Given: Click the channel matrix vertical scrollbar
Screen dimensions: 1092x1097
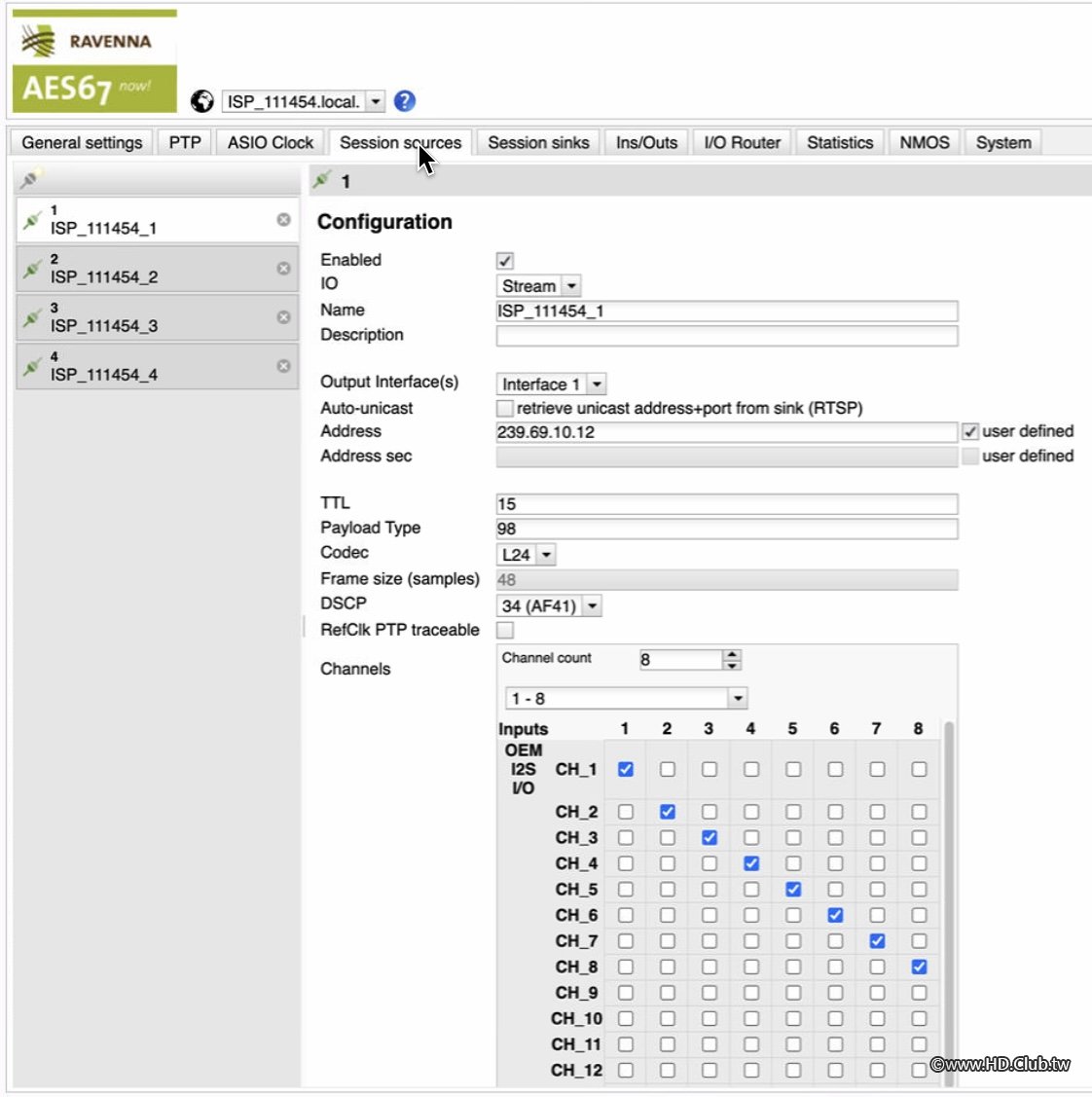Looking at the screenshot, I should point(949,902).
